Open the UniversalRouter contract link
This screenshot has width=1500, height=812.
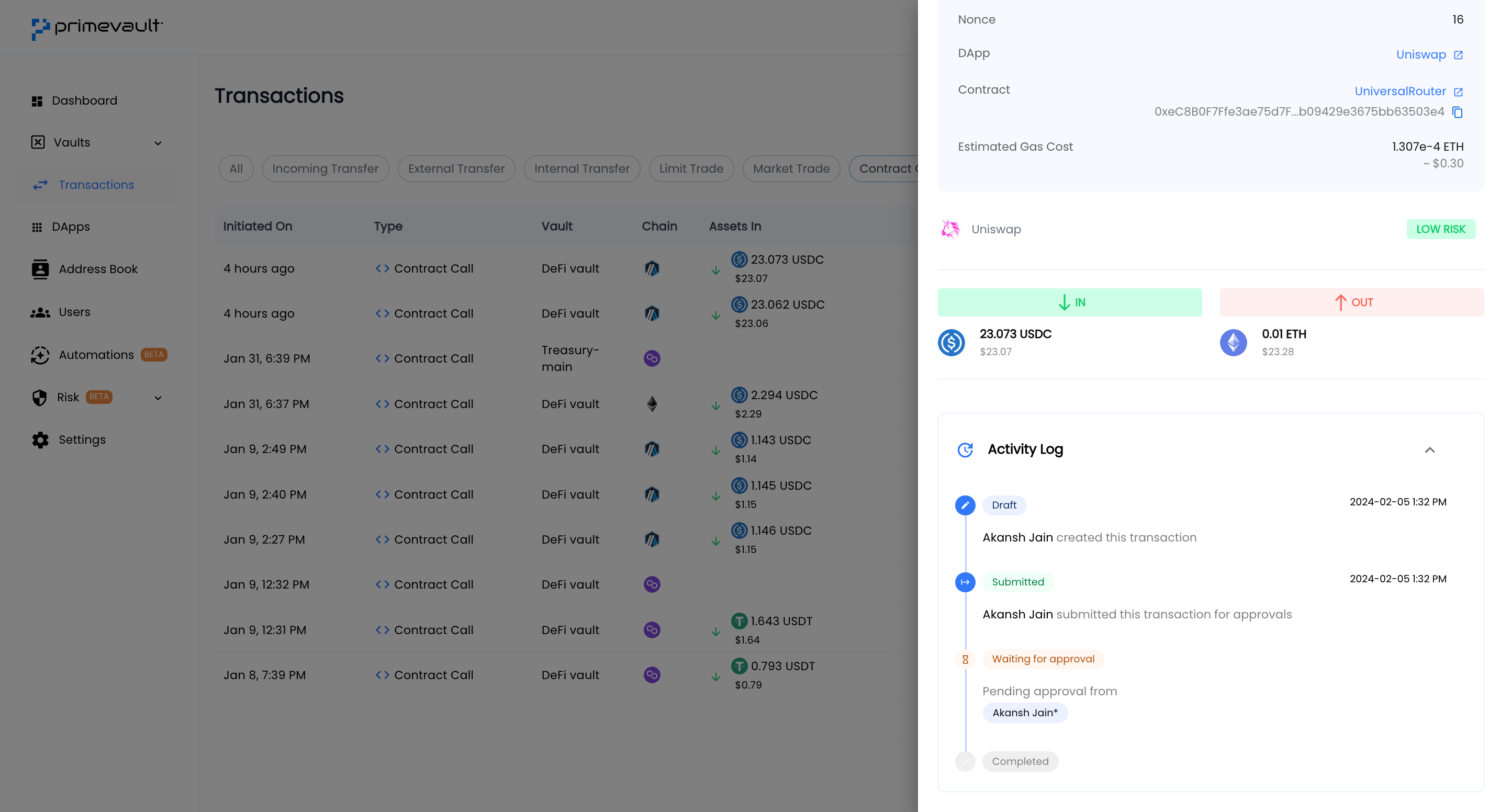tap(1400, 92)
